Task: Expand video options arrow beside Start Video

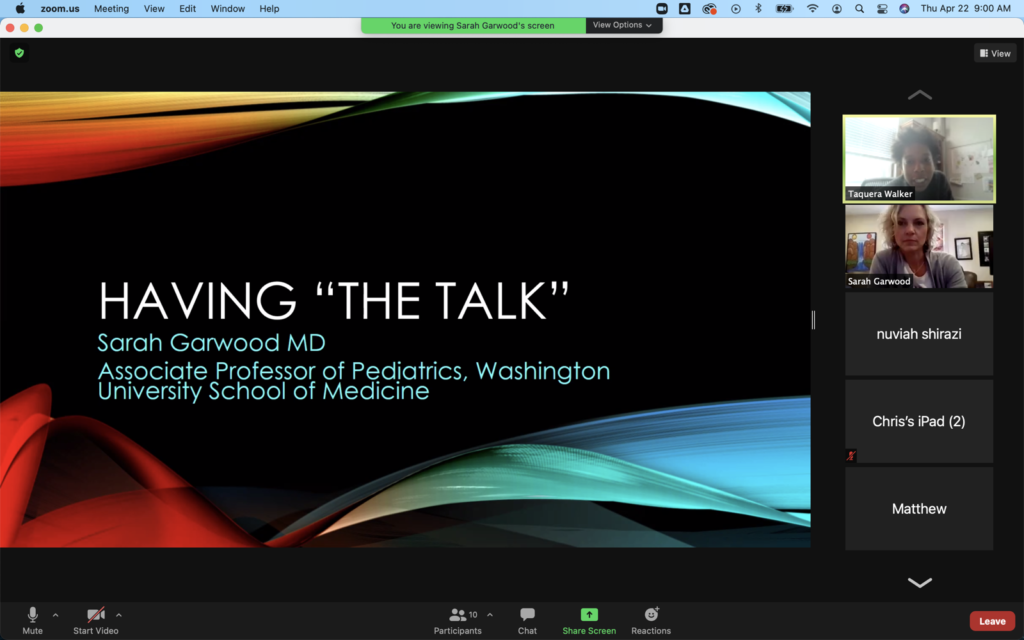Action: 119,615
